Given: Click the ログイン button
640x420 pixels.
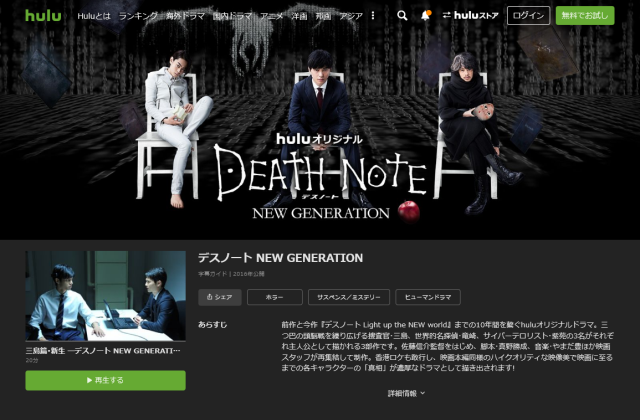Looking at the screenshot, I should pos(528,16).
